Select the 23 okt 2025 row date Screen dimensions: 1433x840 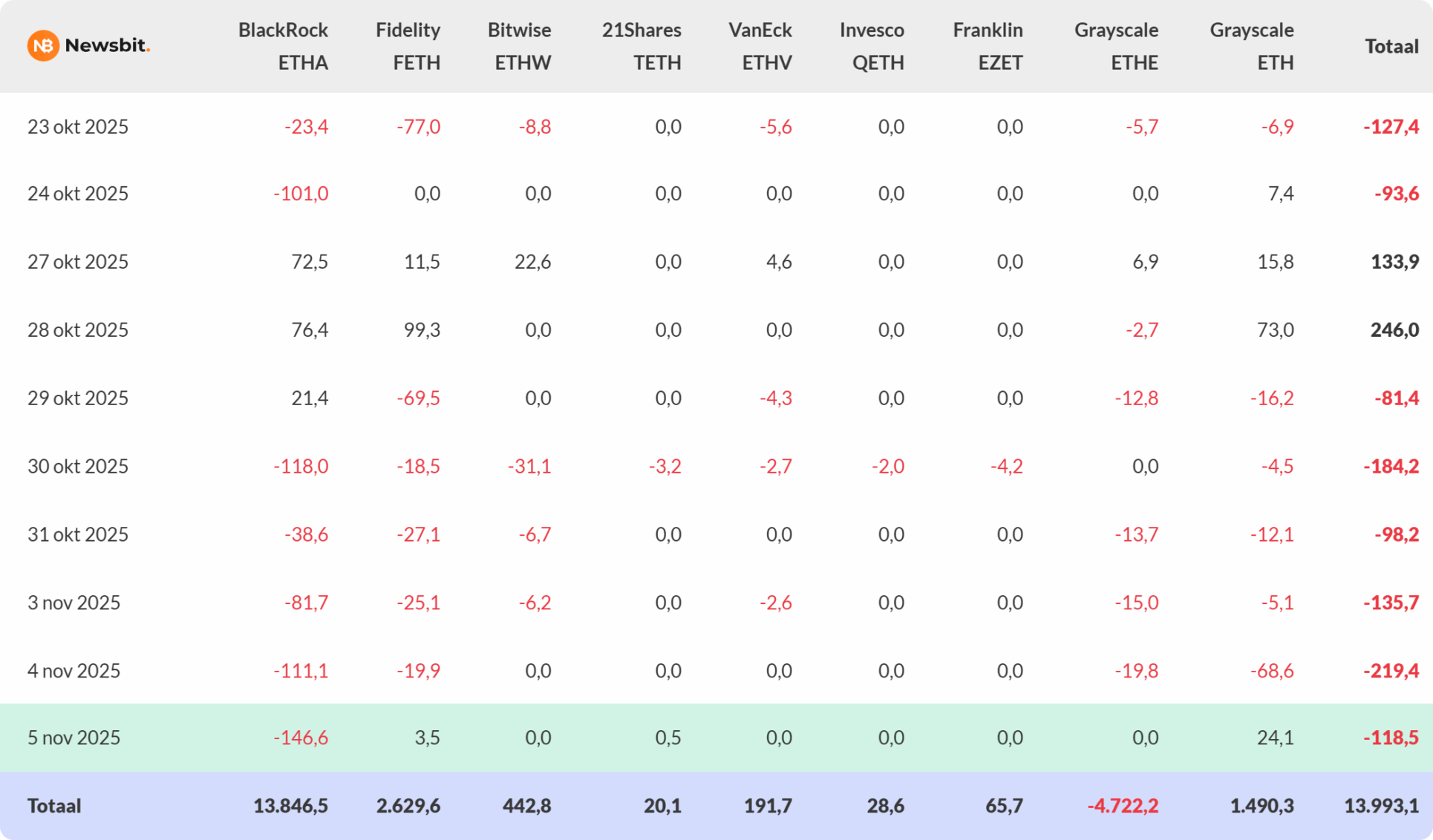(x=78, y=127)
